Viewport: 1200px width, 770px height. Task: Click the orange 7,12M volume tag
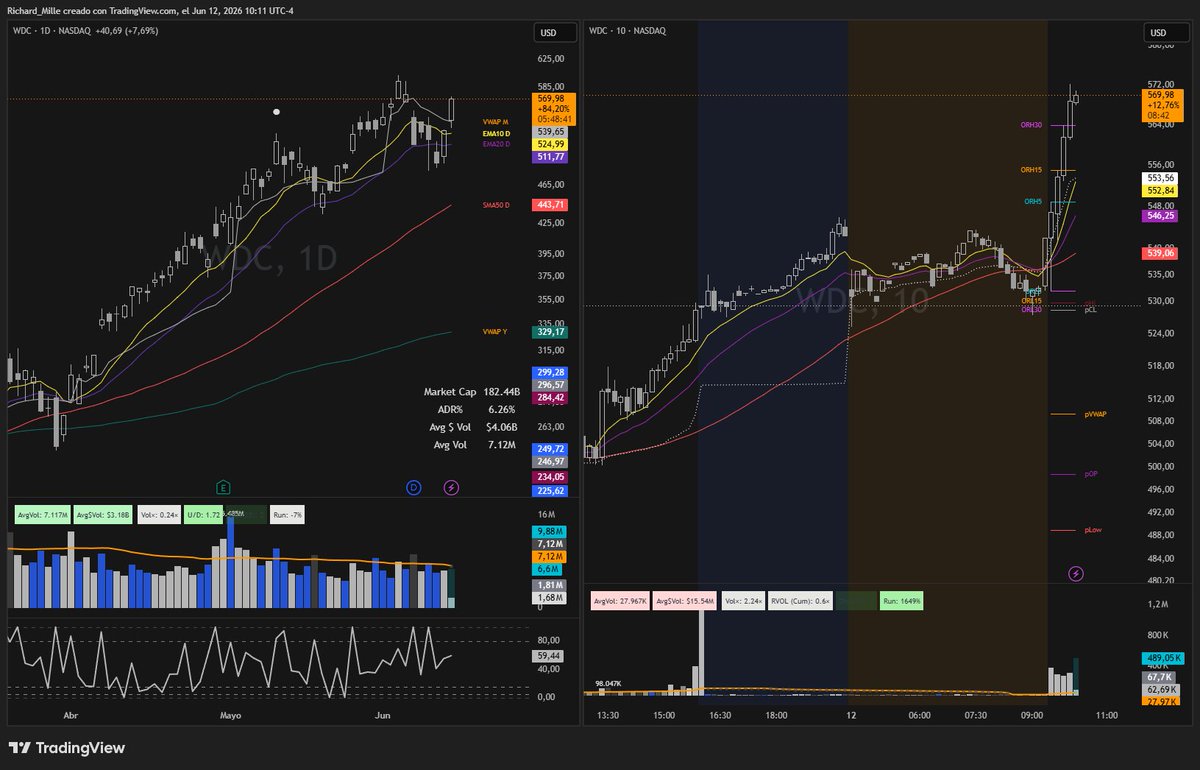[550, 555]
